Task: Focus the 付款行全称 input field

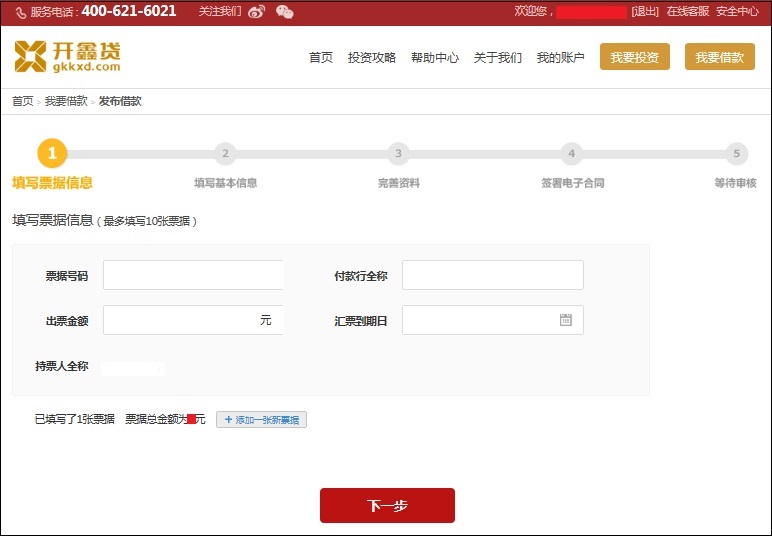Action: (x=492, y=275)
